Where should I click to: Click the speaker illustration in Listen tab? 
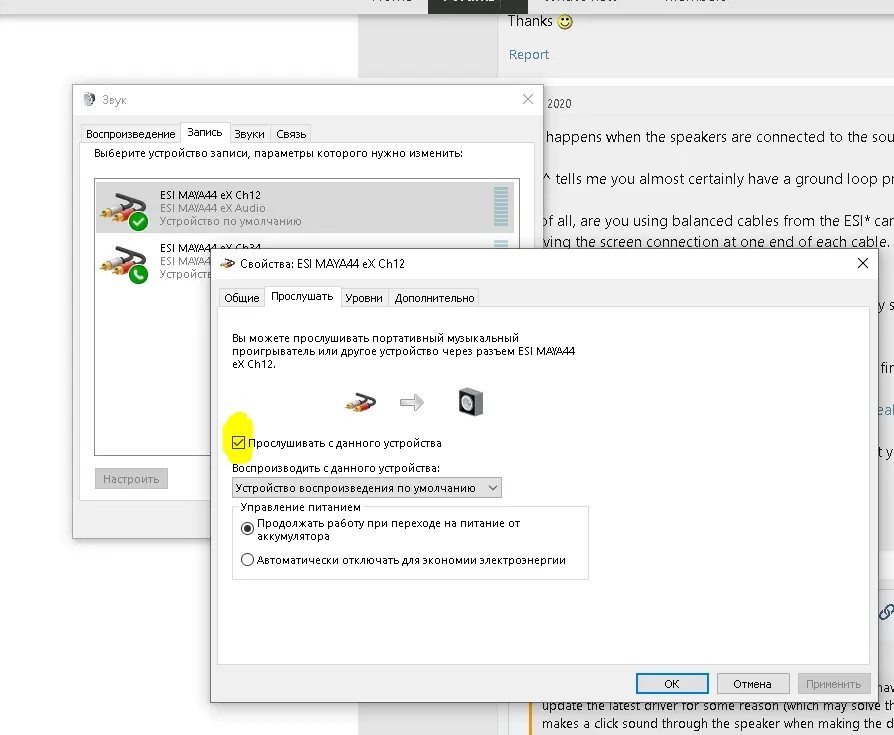click(x=470, y=402)
